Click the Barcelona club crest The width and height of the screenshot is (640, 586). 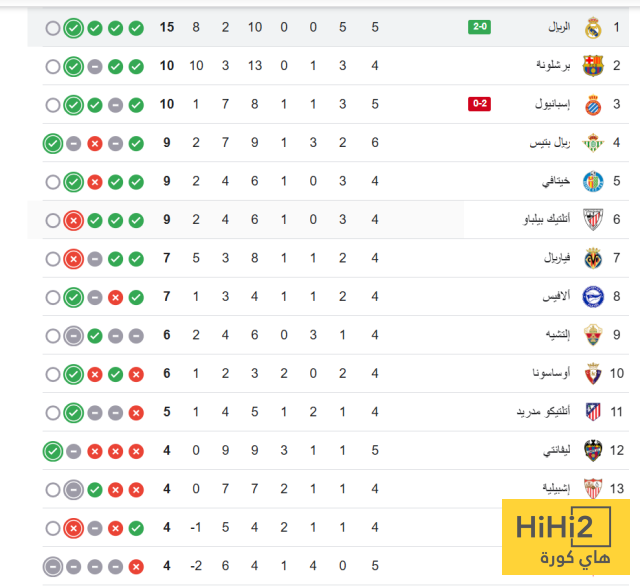coord(593,66)
